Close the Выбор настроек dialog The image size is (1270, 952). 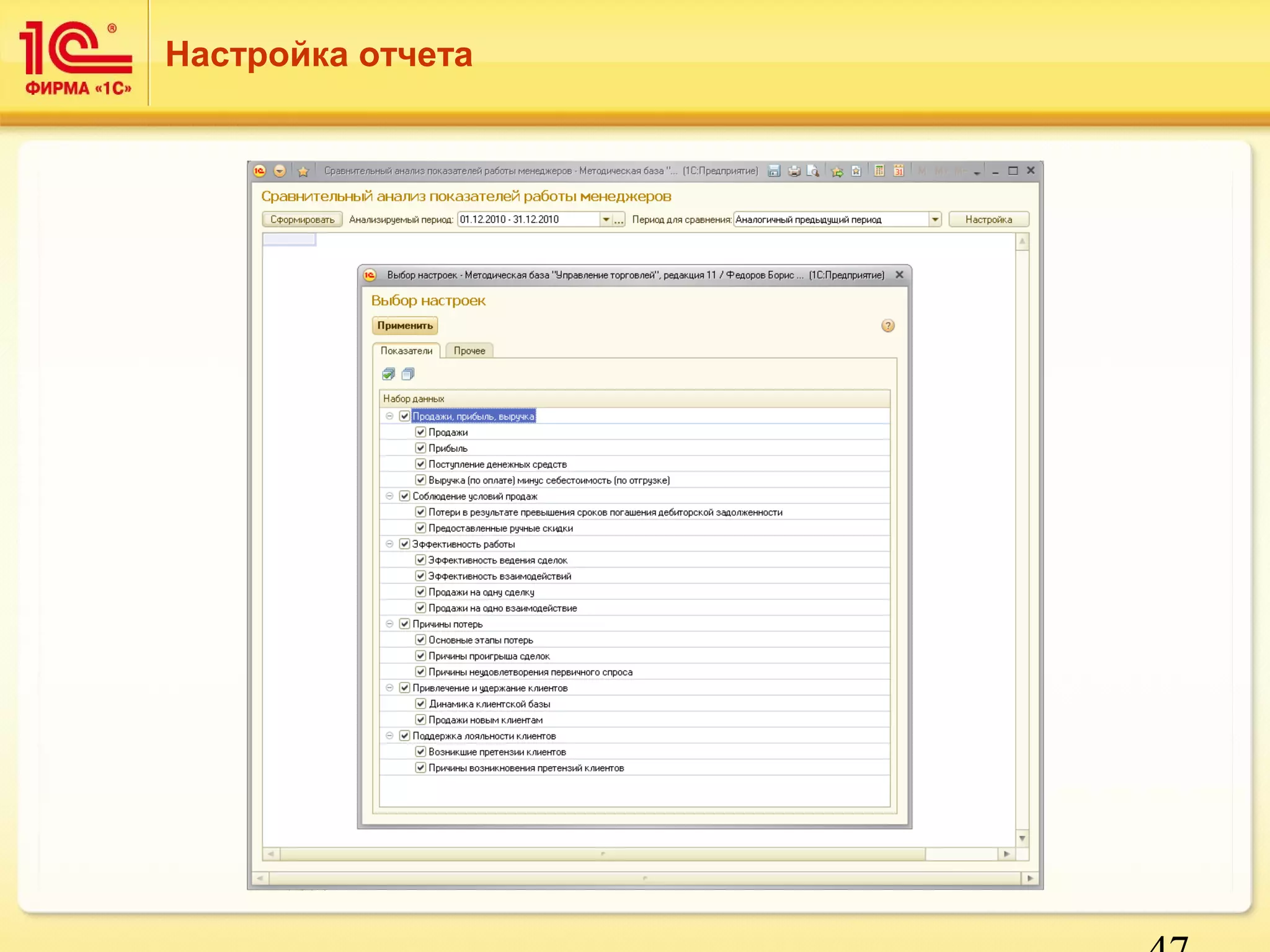[x=900, y=275]
